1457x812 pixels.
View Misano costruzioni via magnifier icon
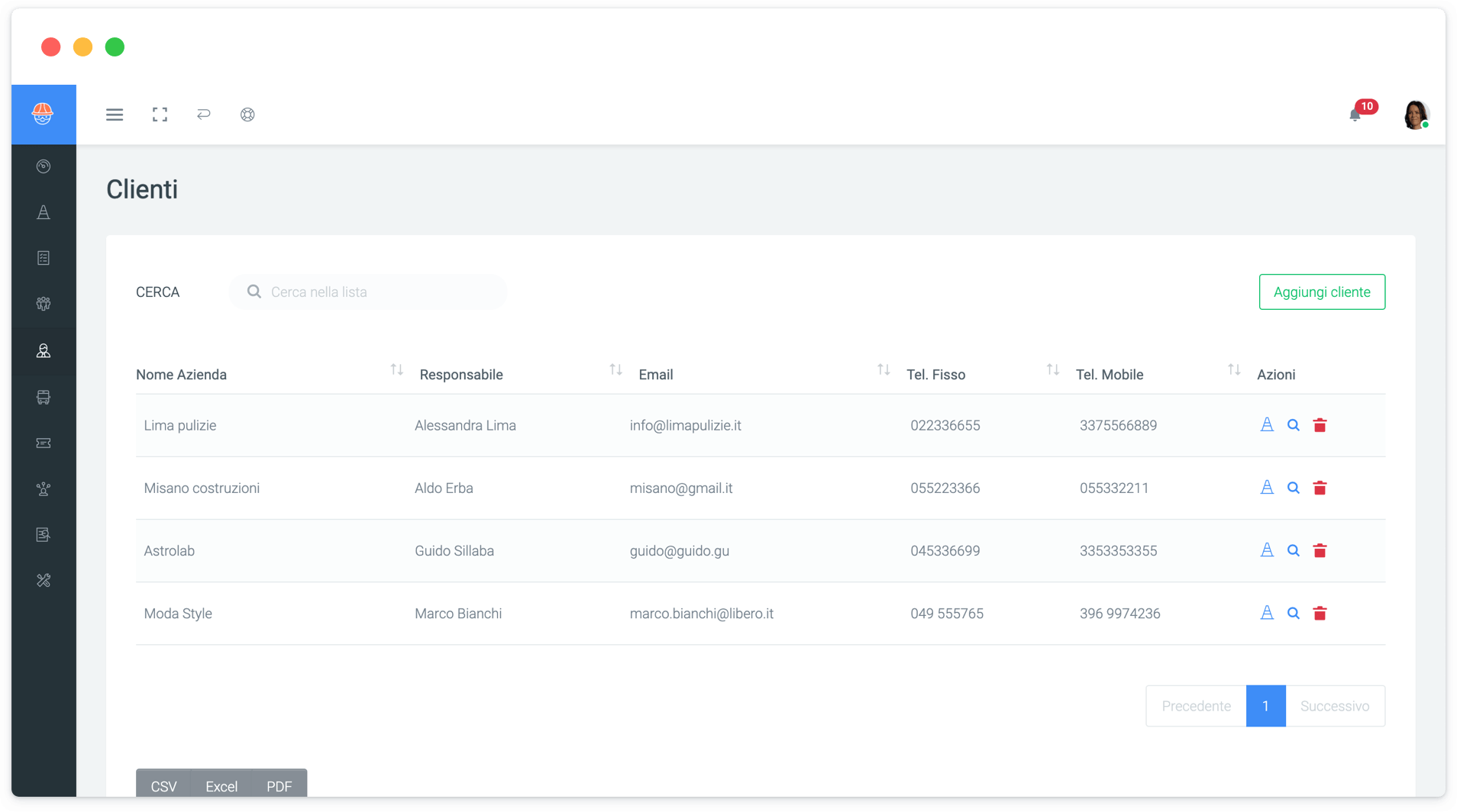(1294, 488)
